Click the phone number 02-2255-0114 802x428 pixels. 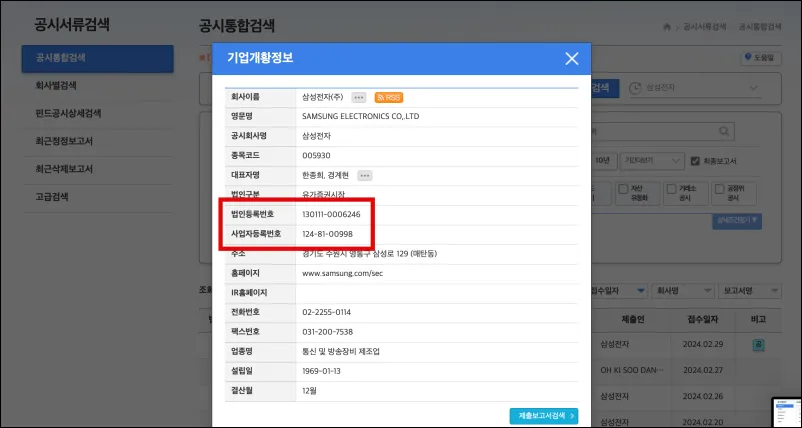326,312
